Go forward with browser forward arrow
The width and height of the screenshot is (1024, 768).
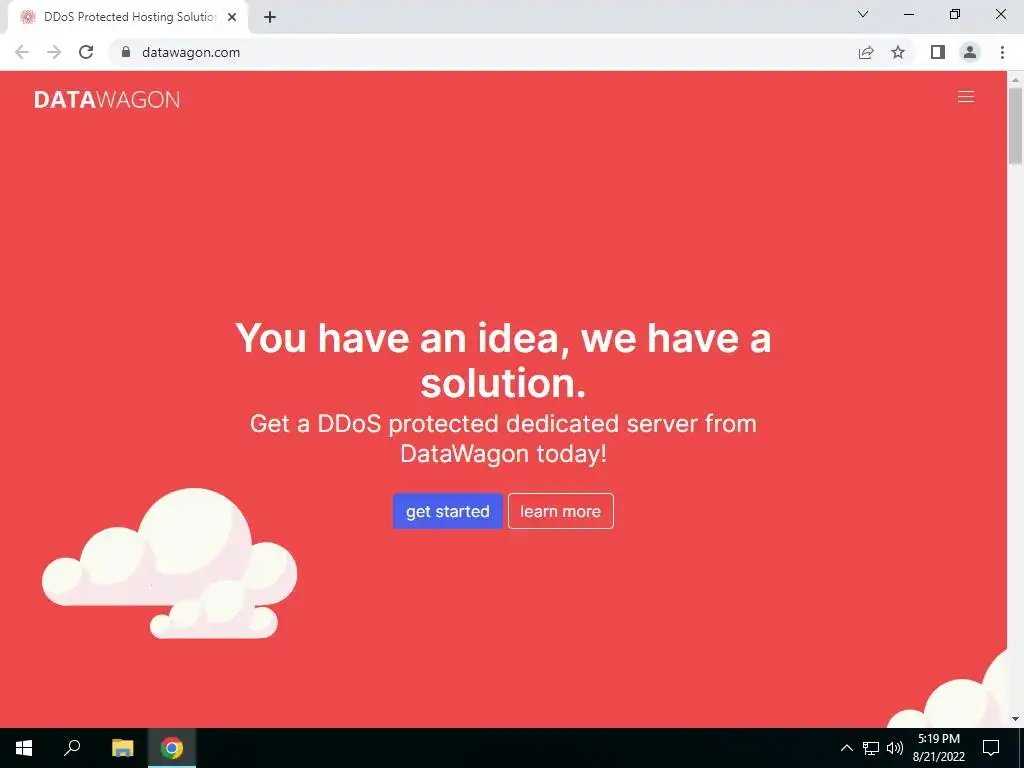[54, 52]
